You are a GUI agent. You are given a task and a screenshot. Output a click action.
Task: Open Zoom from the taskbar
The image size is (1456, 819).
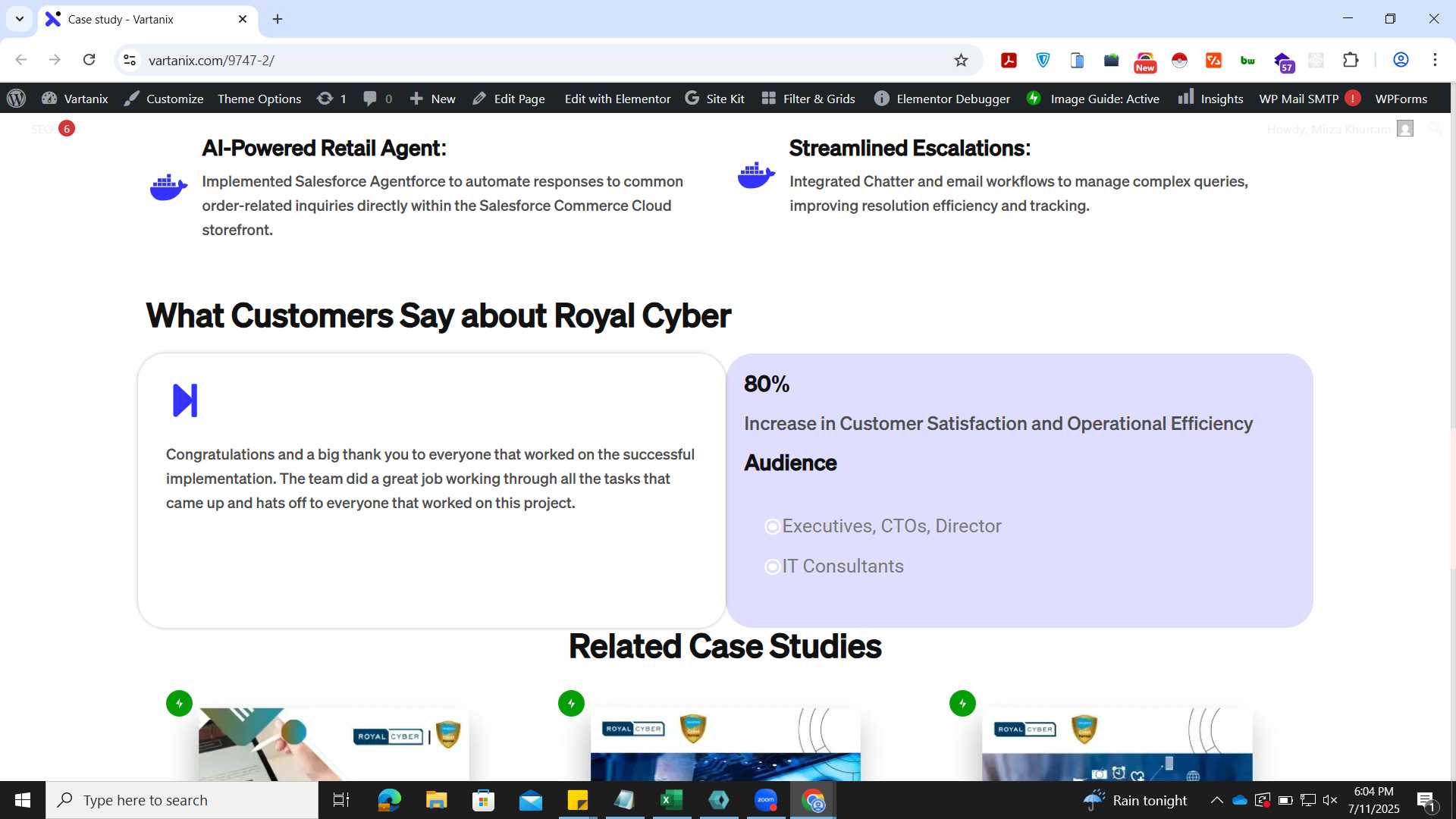point(766,800)
